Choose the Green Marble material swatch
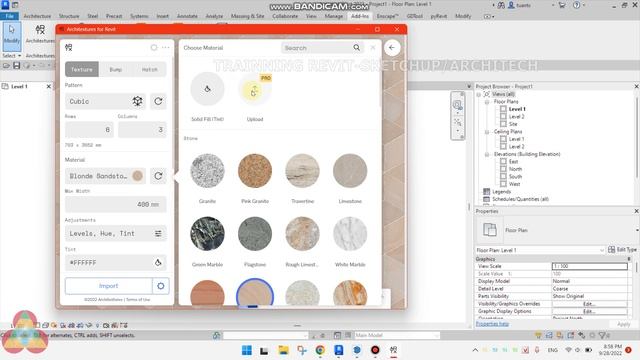 point(207,233)
